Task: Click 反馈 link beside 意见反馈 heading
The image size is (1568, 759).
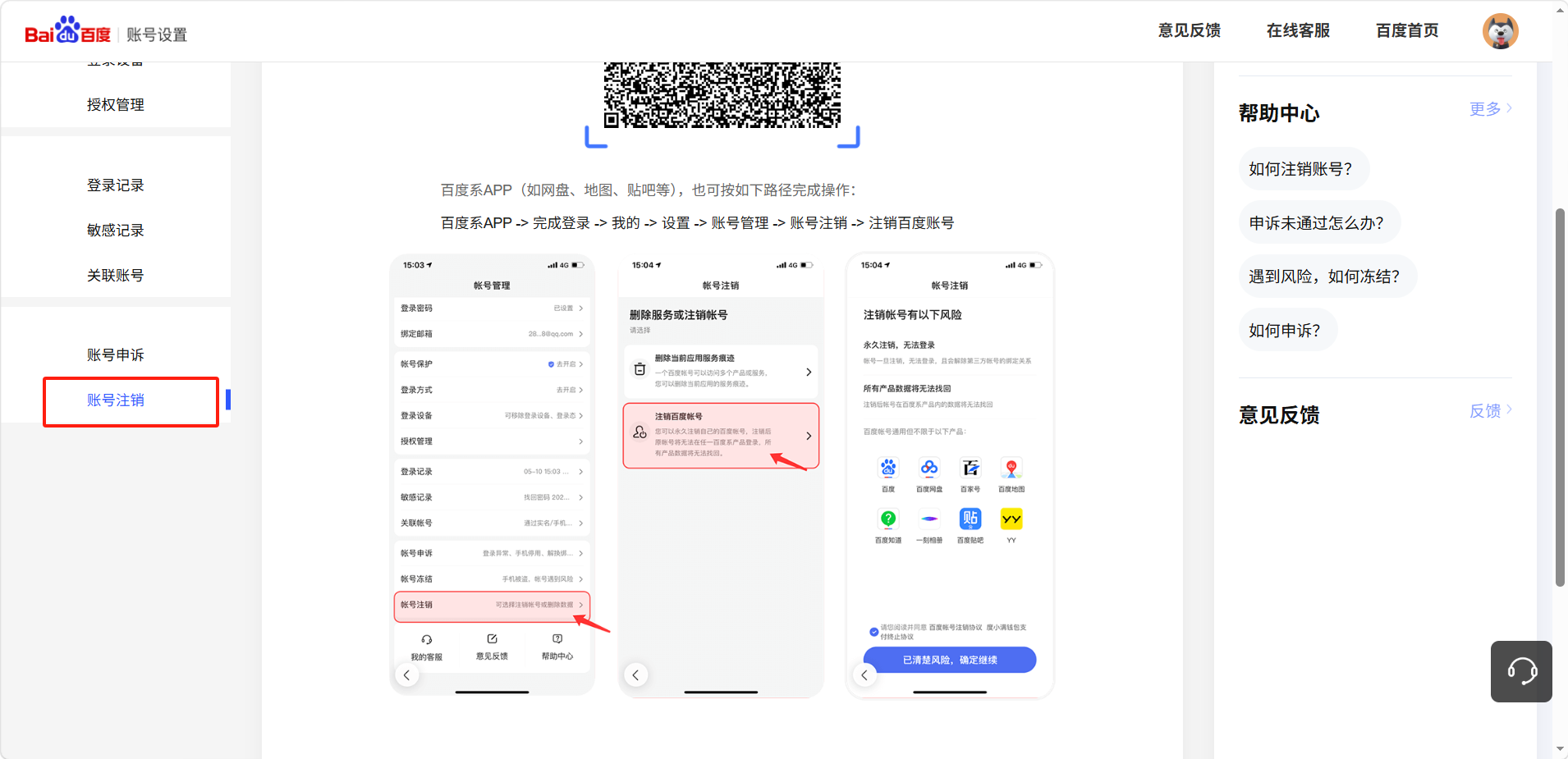Action: [x=1490, y=411]
